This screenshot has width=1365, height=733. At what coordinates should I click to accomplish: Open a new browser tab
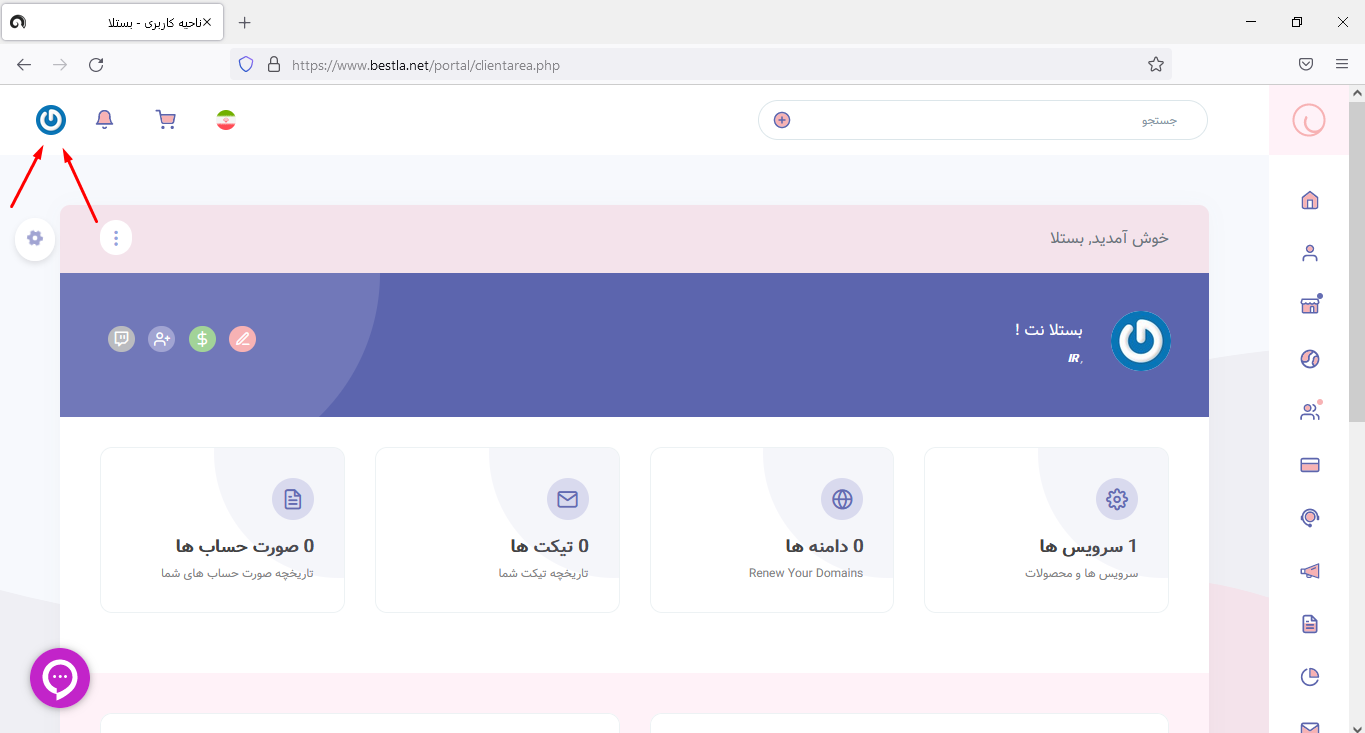[x=245, y=22]
